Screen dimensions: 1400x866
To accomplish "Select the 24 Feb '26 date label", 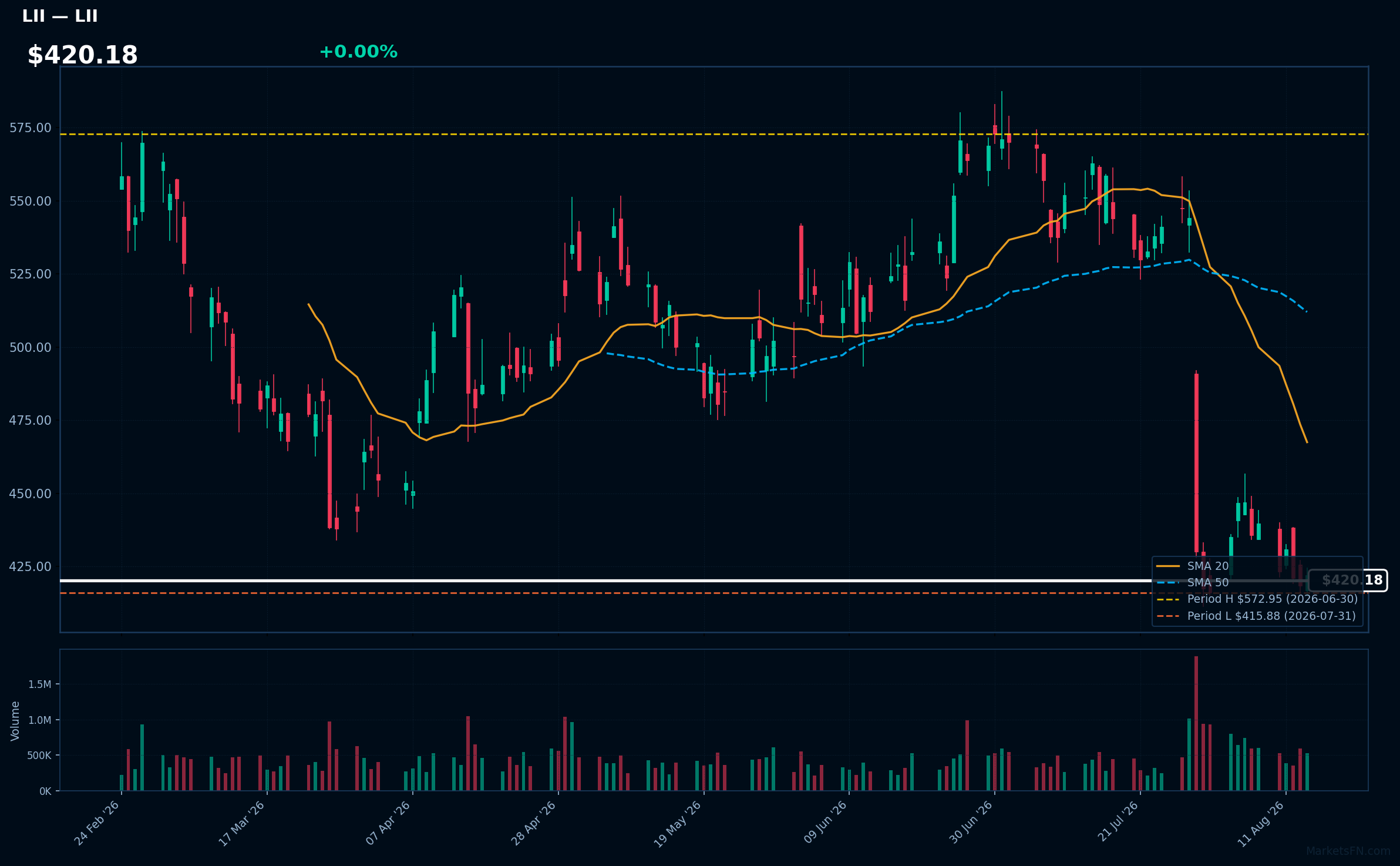I will coord(96,823).
